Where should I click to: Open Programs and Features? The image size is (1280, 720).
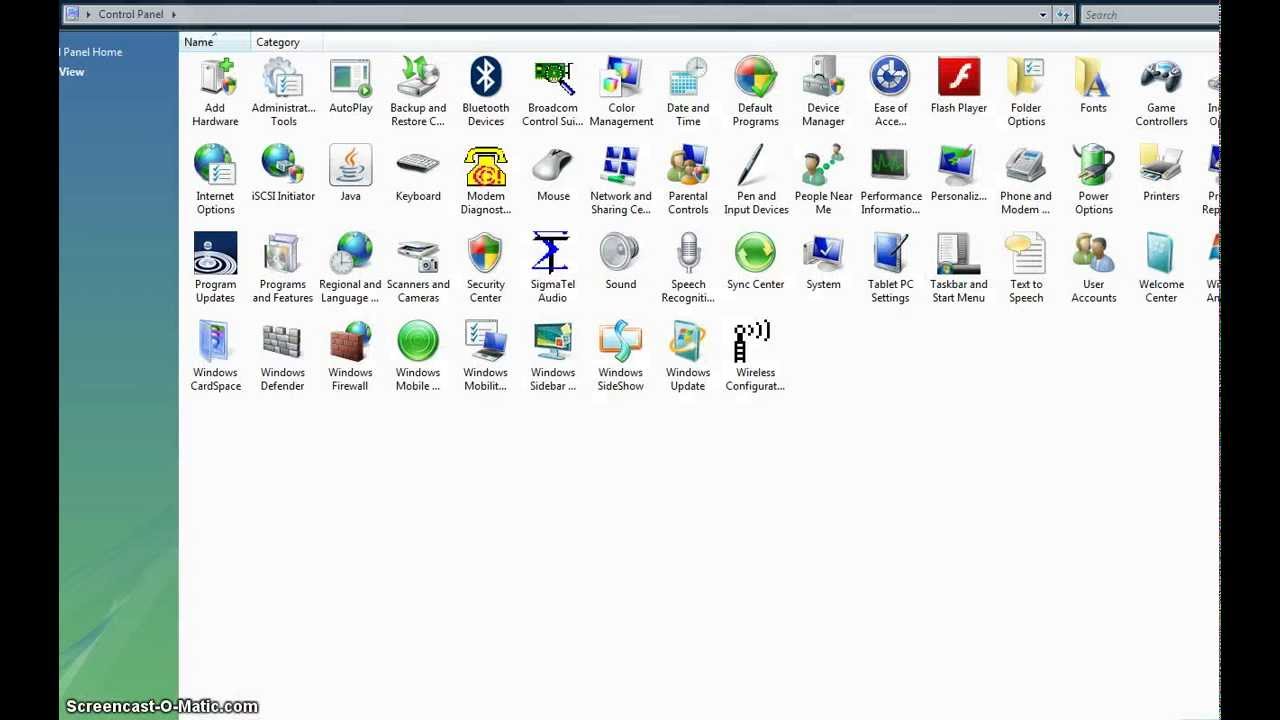(283, 268)
